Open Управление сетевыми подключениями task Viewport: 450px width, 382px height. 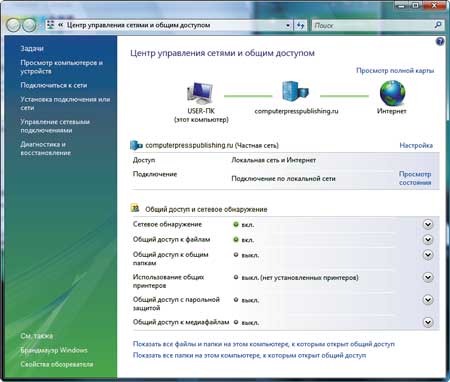[x=55, y=126]
